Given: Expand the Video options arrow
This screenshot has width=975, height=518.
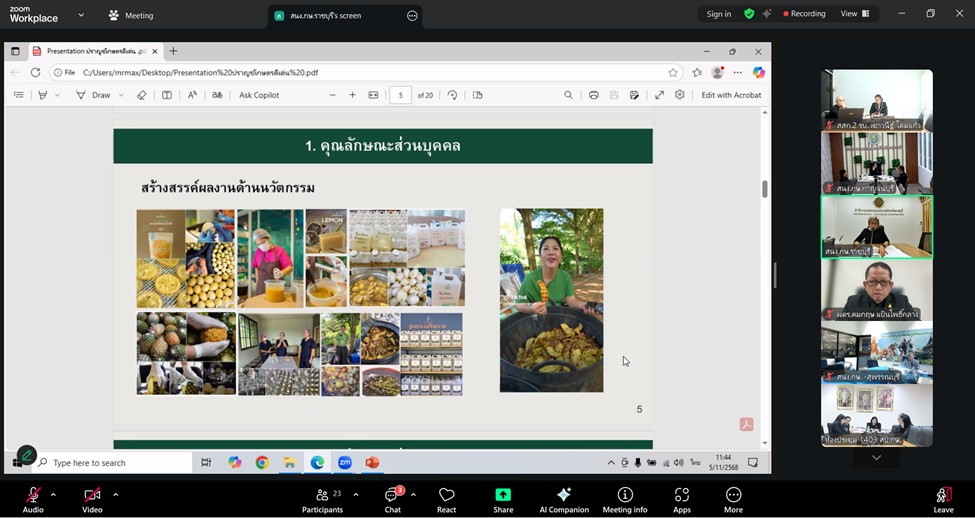Looking at the screenshot, I should 115,494.
